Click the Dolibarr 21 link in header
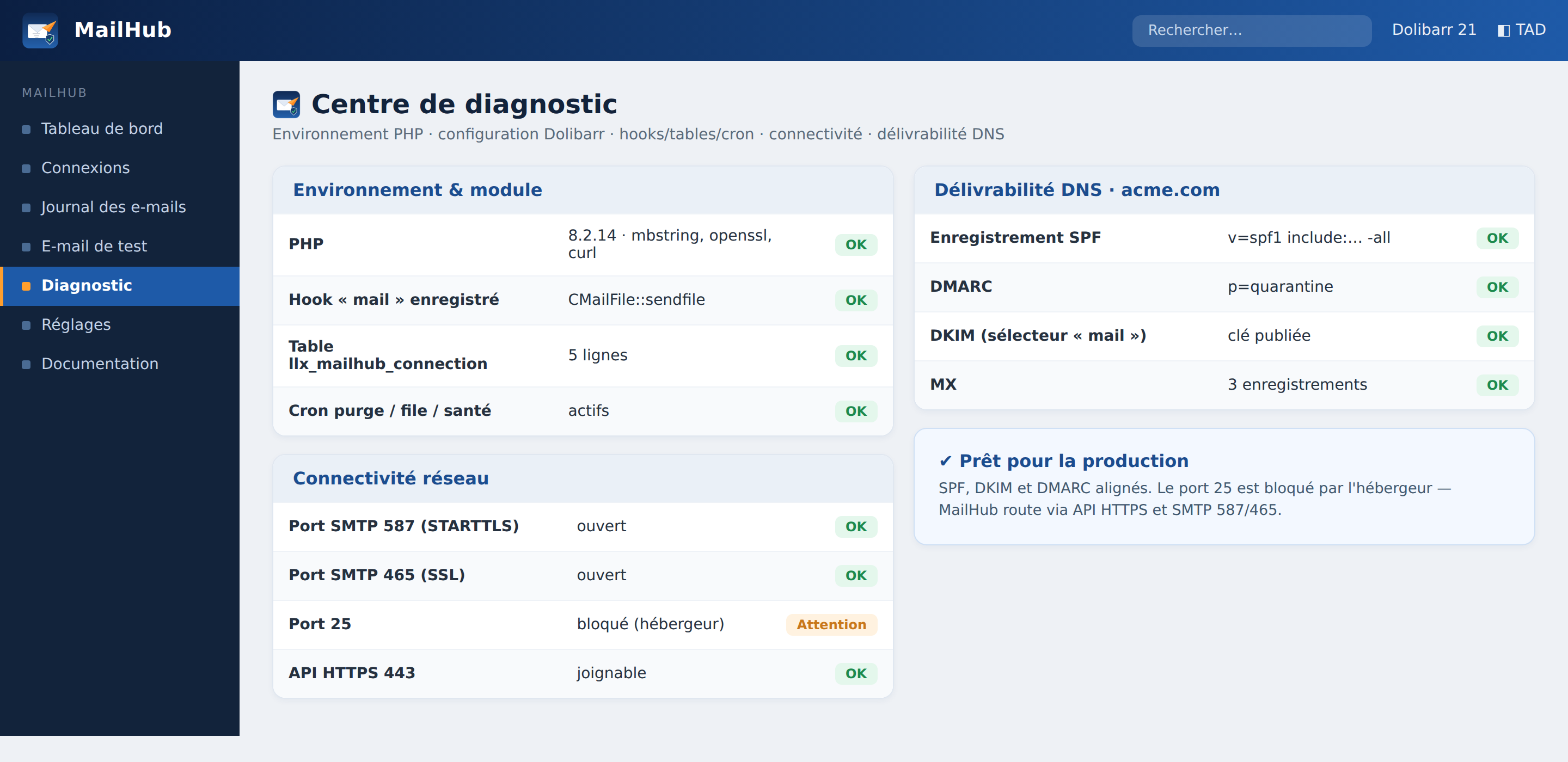The width and height of the screenshot is (1568, 762). pyautogui.click(x=1434, y=30)
